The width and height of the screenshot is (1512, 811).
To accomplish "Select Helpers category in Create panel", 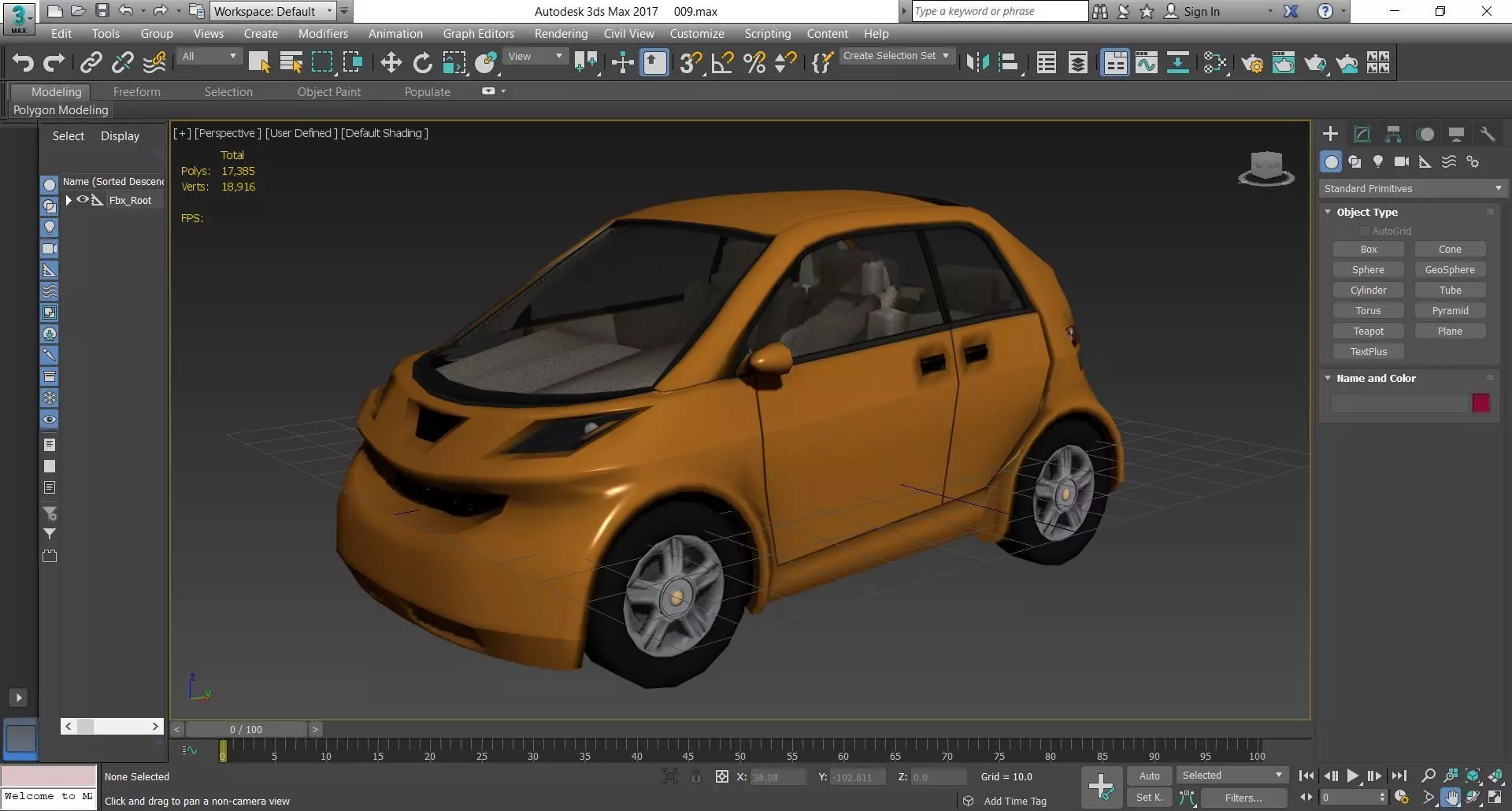I will click(x=1425, y=161).
